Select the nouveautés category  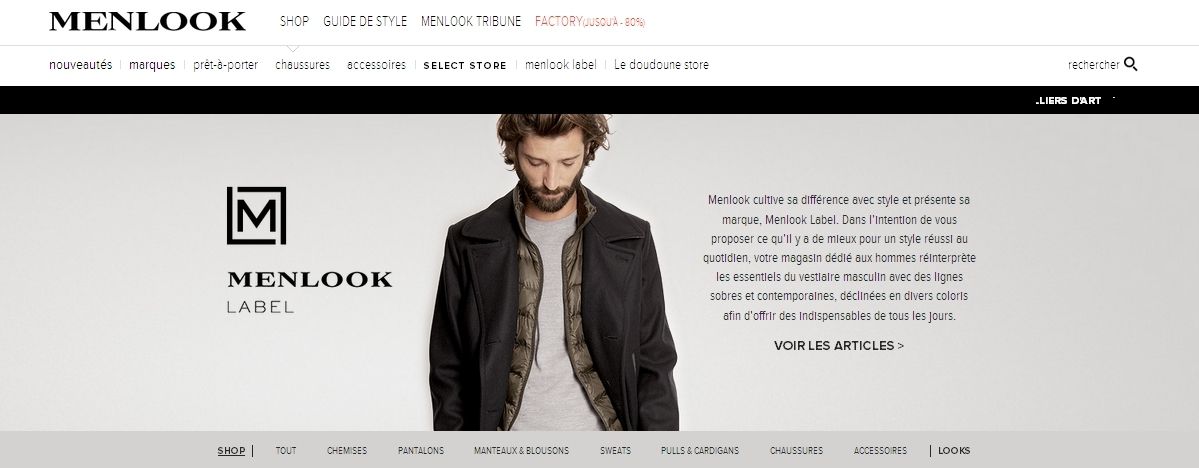[80, 65]
